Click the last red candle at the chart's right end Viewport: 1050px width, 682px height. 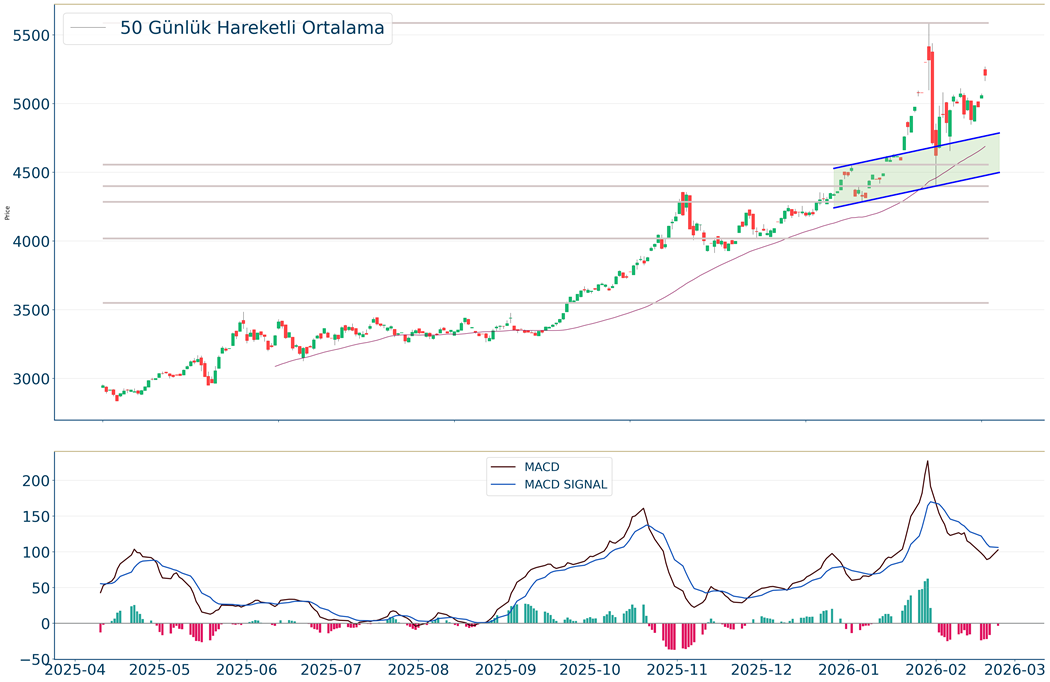click(x=986, y=72)
